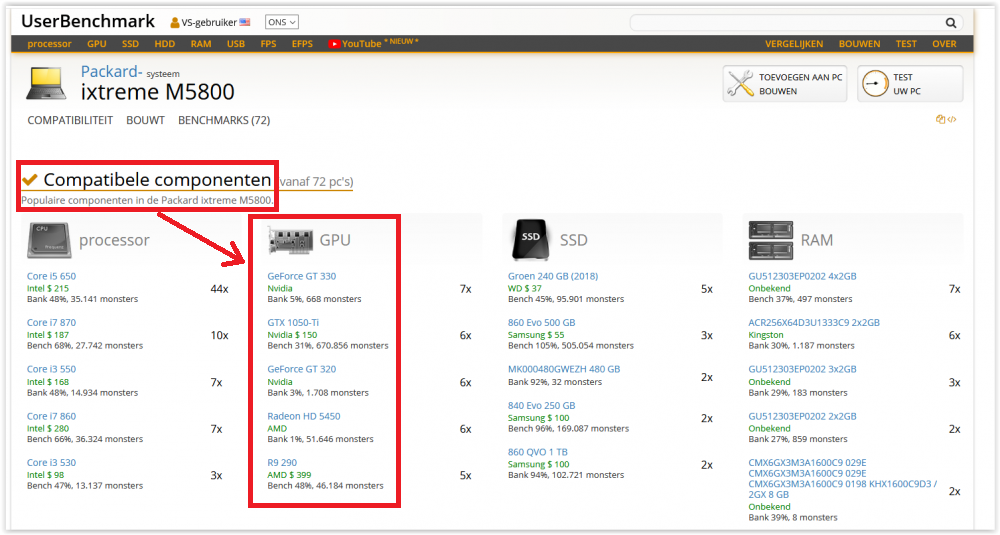Click the laptop system icon
This screenshot has height=535, width=1000.
(46, 84)
